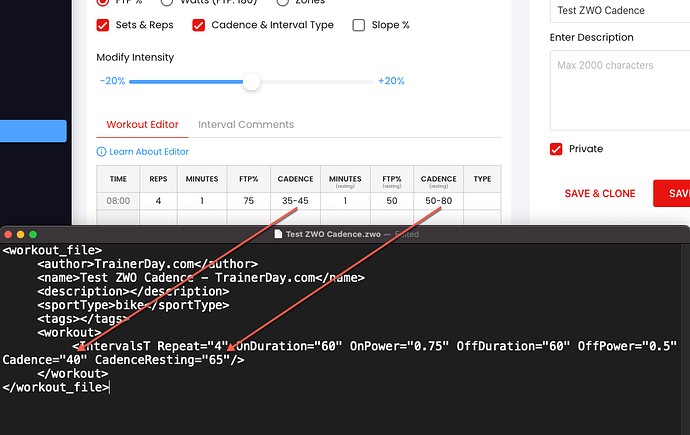This screenshot has width=690, height=435.
Task: Uncheck Cadence & Interval Type checkbox
Action: tap(198, 25)
